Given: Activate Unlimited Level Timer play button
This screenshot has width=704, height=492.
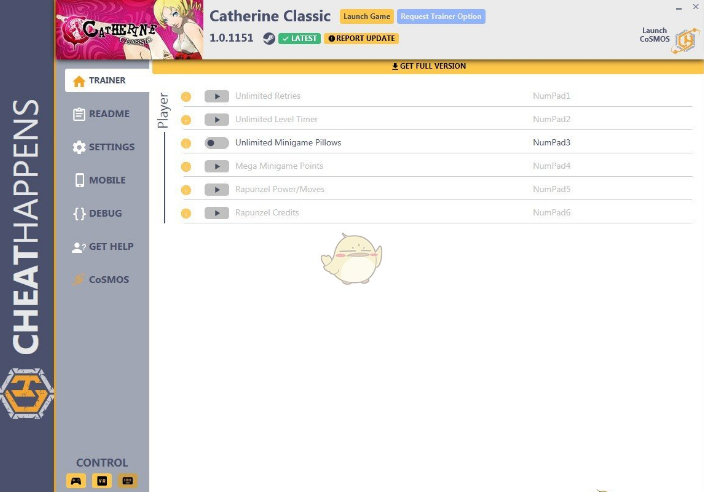Looking at the screenshot, I should [x=217, y=119].
